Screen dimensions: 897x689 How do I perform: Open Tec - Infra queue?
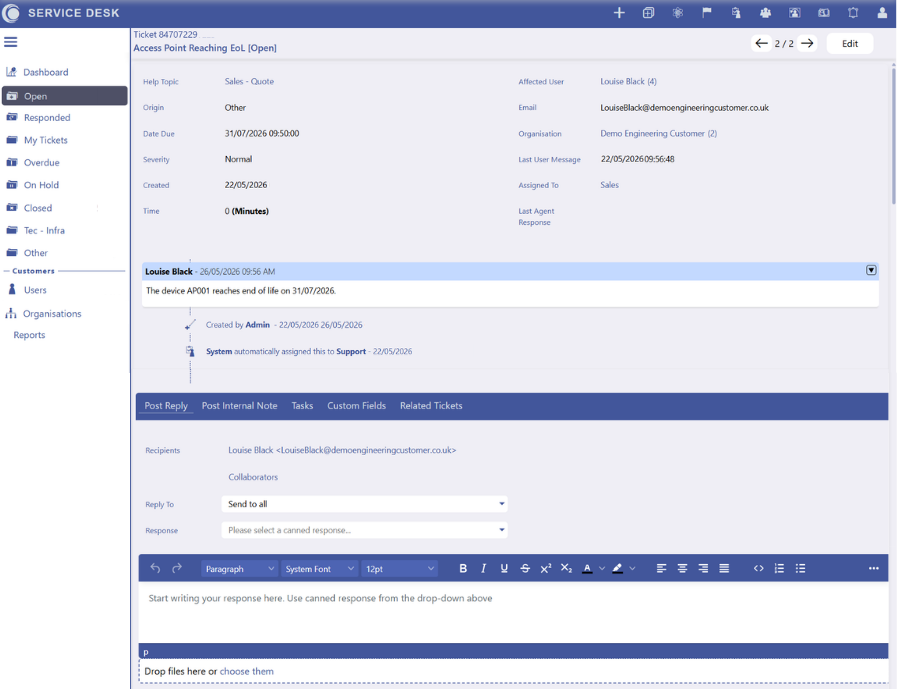coord(44,230)
